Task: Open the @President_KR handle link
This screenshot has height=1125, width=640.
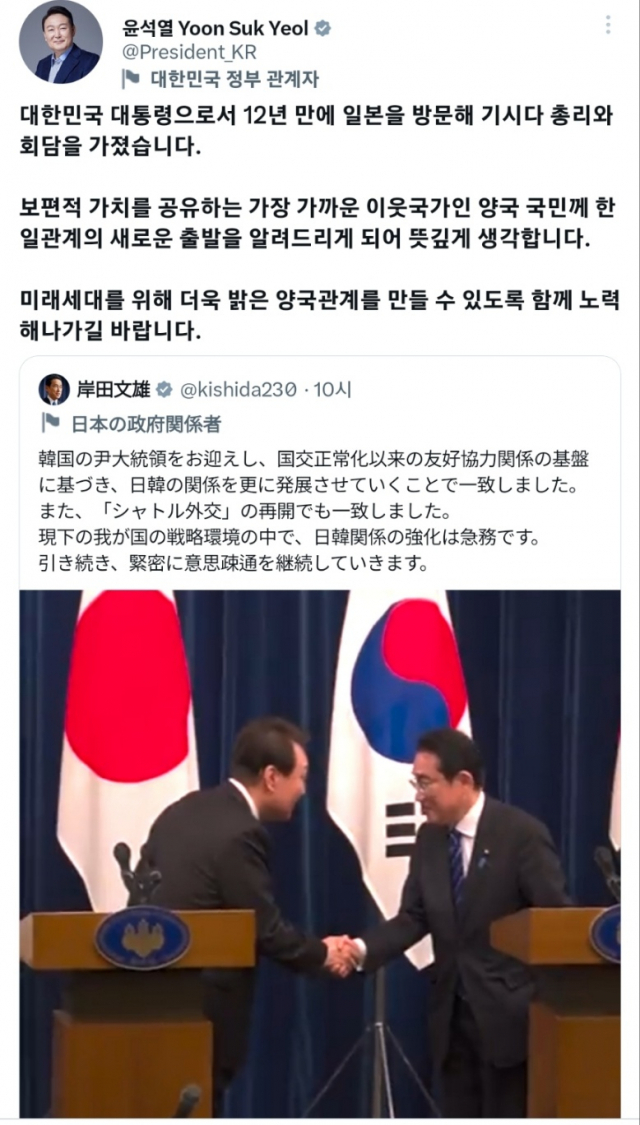Action: [189, 52]
